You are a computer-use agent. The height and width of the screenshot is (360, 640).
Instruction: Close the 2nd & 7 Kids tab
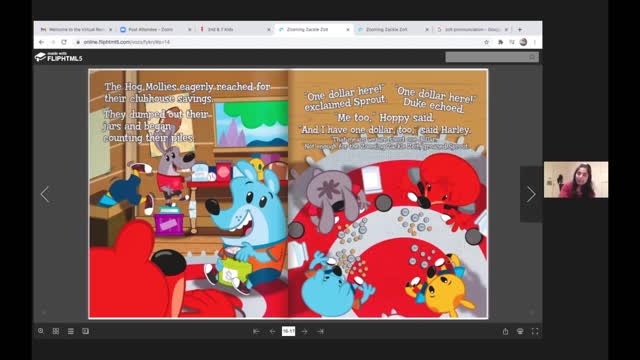tap(269, 29)
